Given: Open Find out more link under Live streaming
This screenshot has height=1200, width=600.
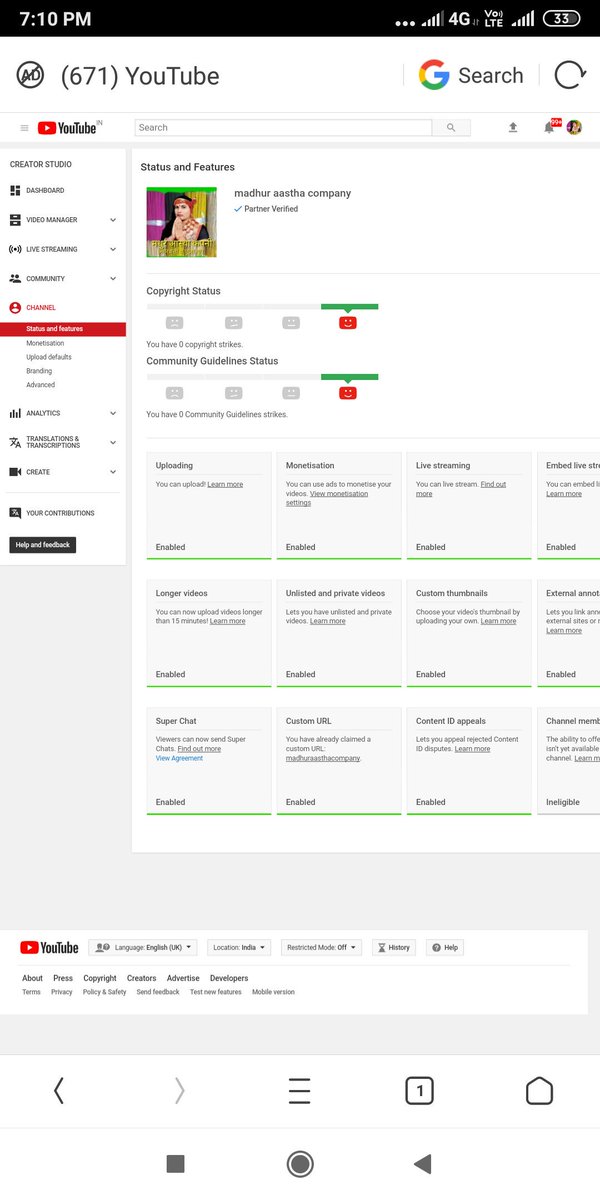Looking at the screenshot, I should pos(461,489).
